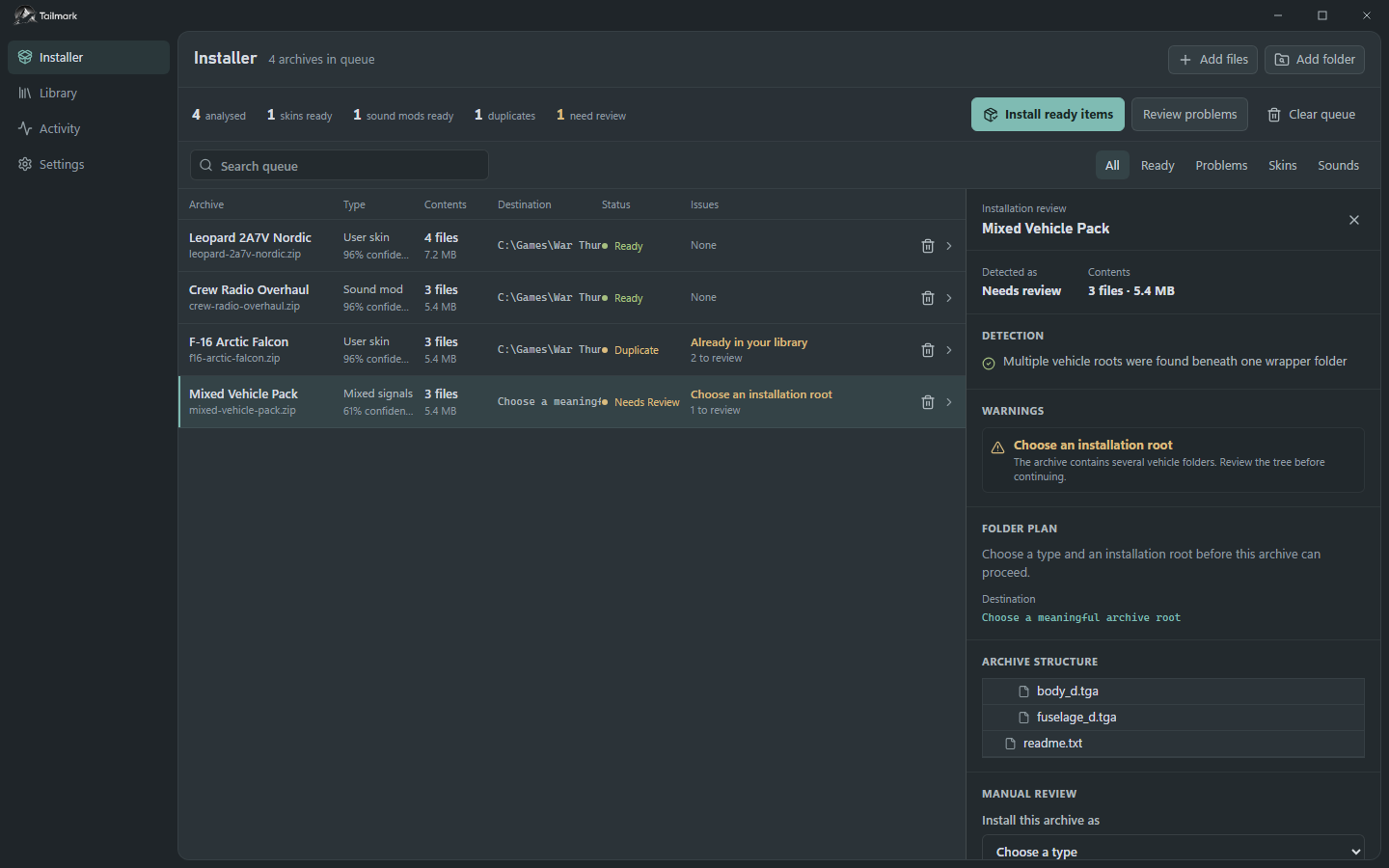Click Add folder button
1389x868 pixels.
coord(1315,59)
